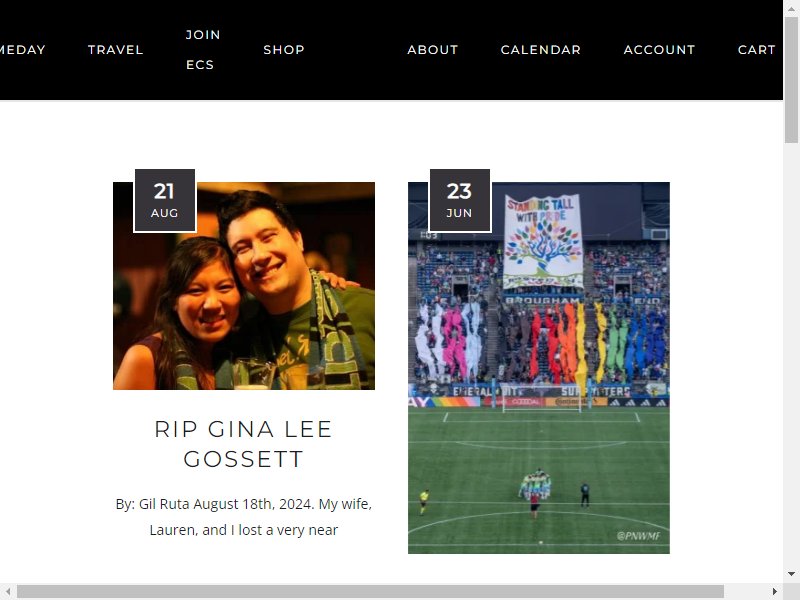This screenshot has height=600, width=800.
Task: Click the horizontal scrollbar left arrow
Action: [8, 592]
